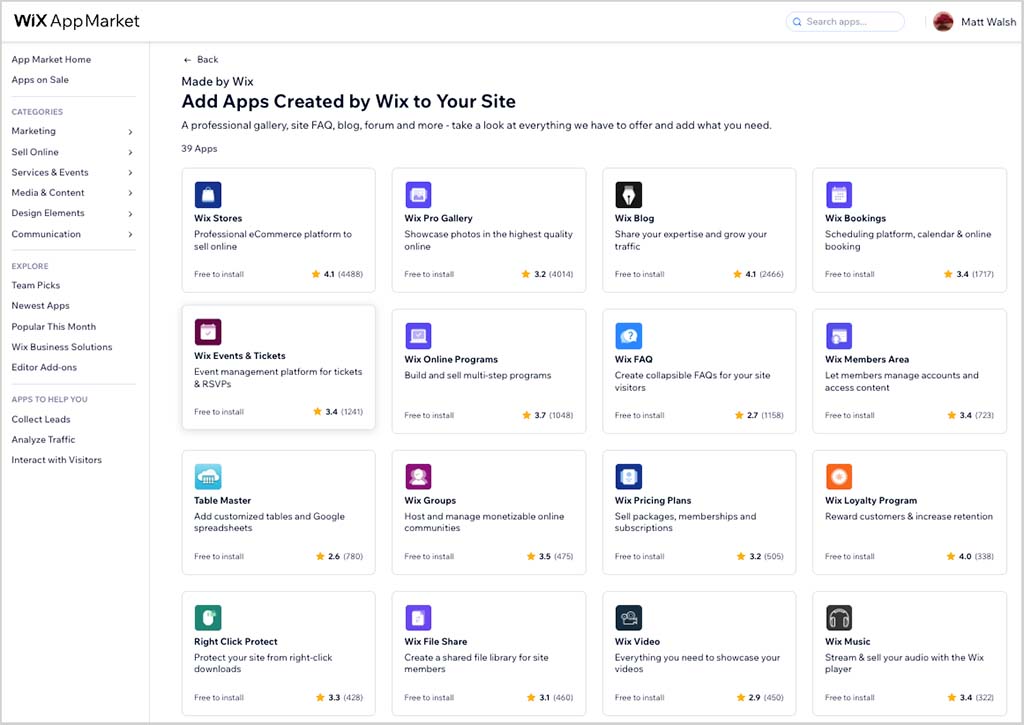
Task: Click Free to install under Wix Blog
Action: (x=639, y=274)
